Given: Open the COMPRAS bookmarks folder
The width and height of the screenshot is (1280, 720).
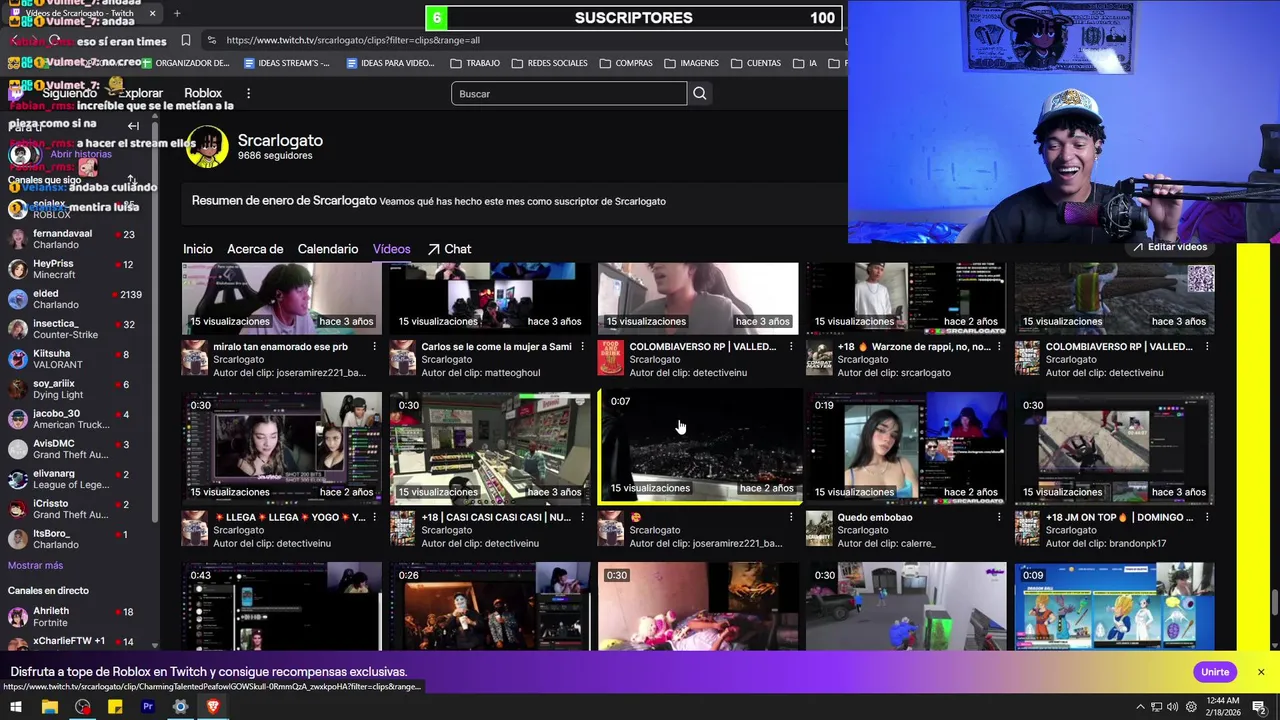Looking at the screenshot, I should coord(625,63).
